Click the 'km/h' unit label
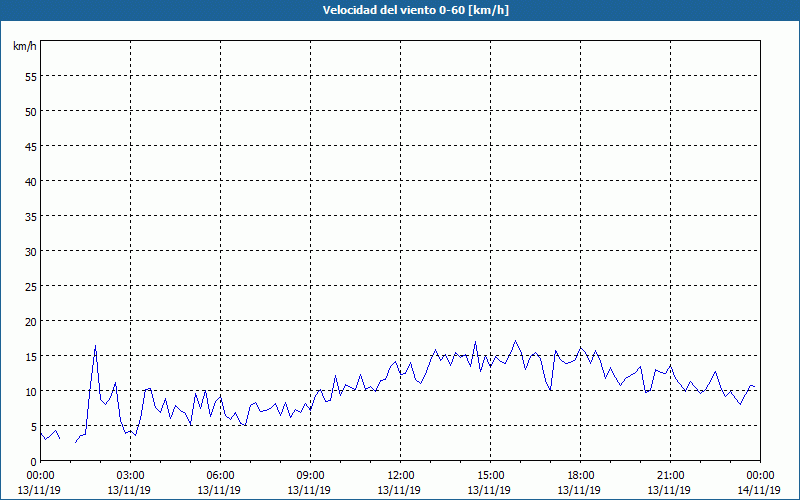Viewport: 800px width, 500px height. (x=25, y=46)
